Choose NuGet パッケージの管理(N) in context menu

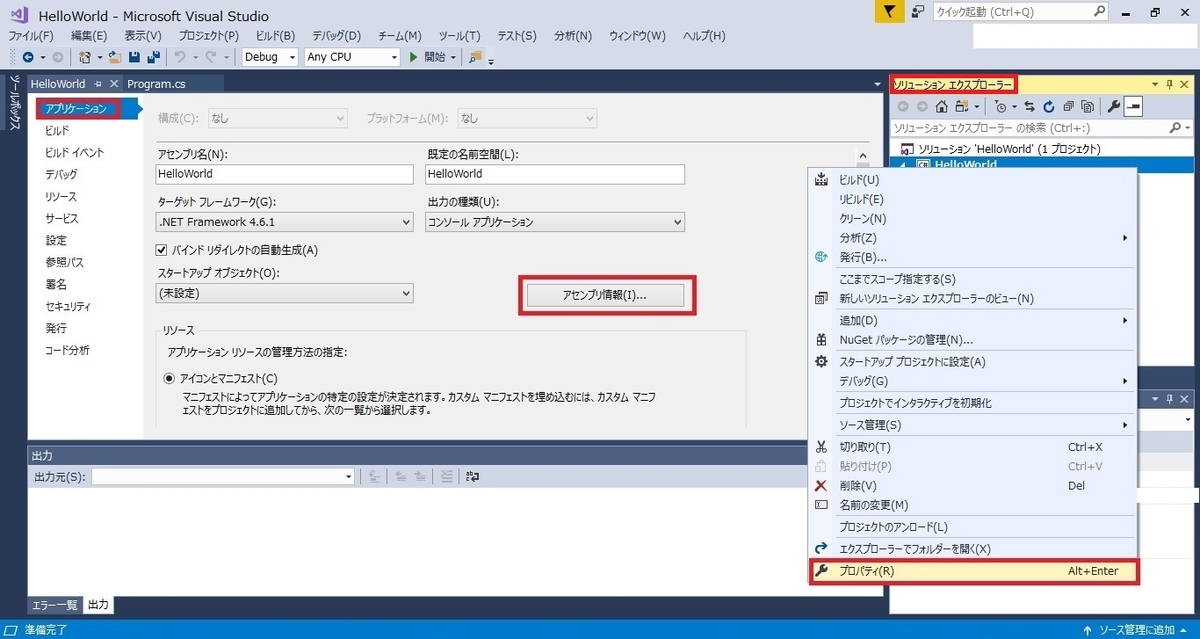coord(972,340)
